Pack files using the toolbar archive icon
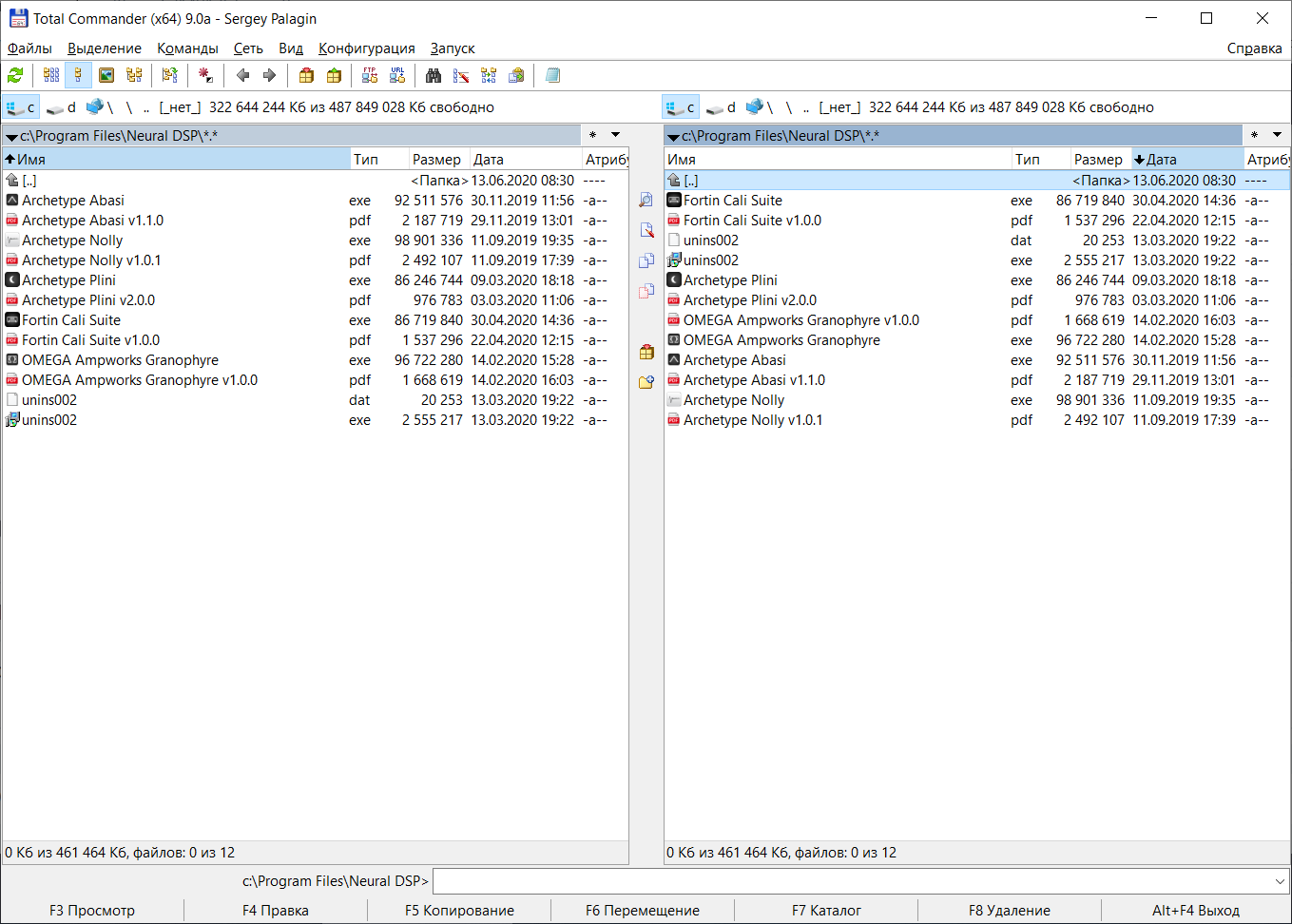 point(306,75)
